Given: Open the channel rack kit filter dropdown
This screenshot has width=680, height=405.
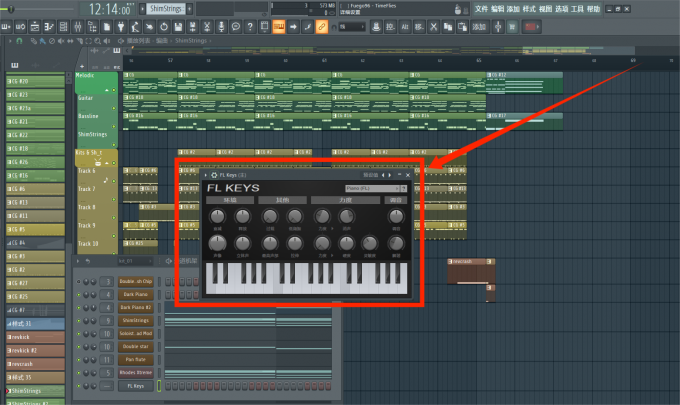Looking at the screenshot, I should [x=135, y=261].
